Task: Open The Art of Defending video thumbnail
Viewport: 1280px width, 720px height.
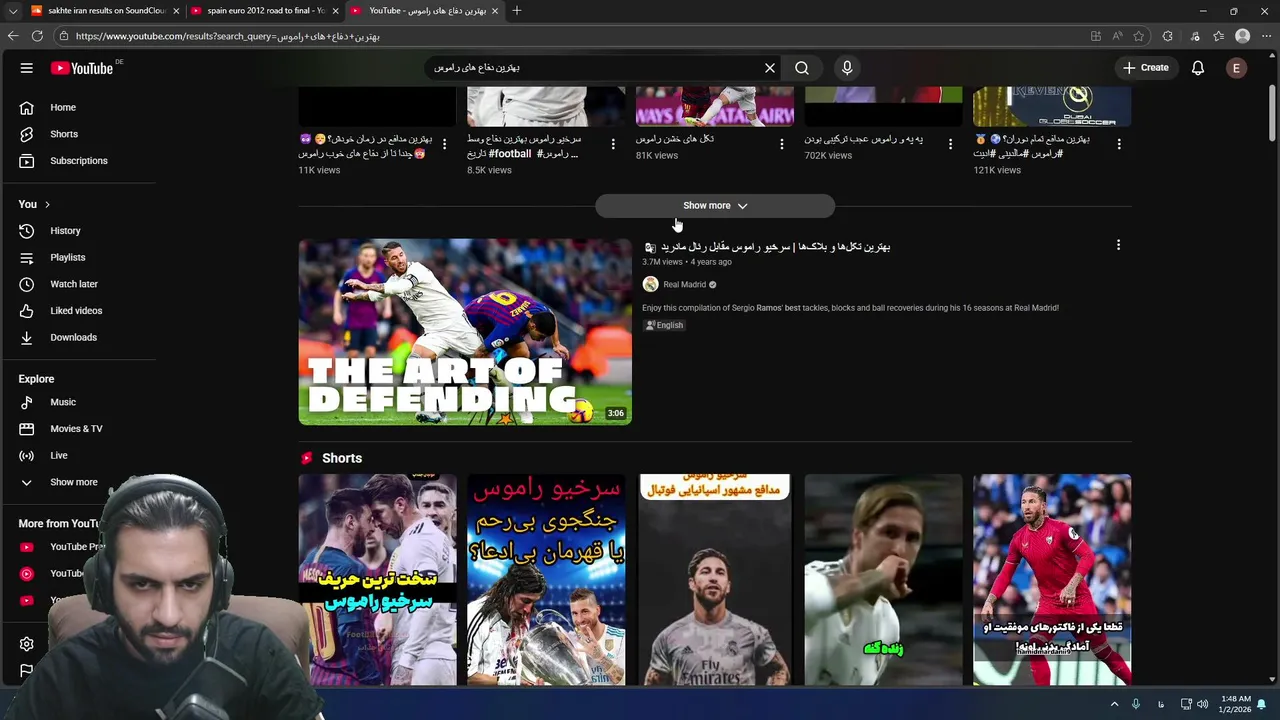Action: pos(465,332)
